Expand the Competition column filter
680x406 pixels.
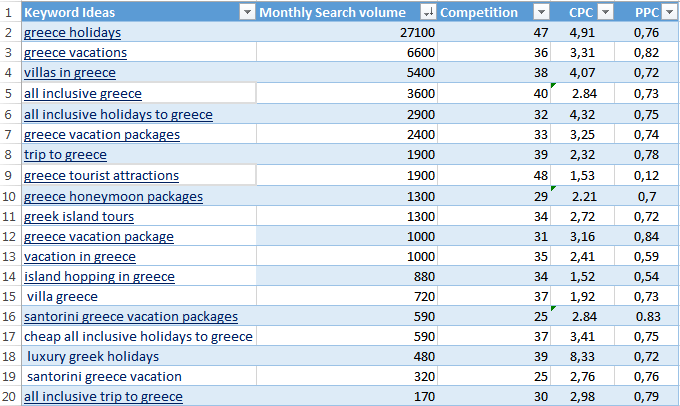pyautogui.click(x=541, y=12)
